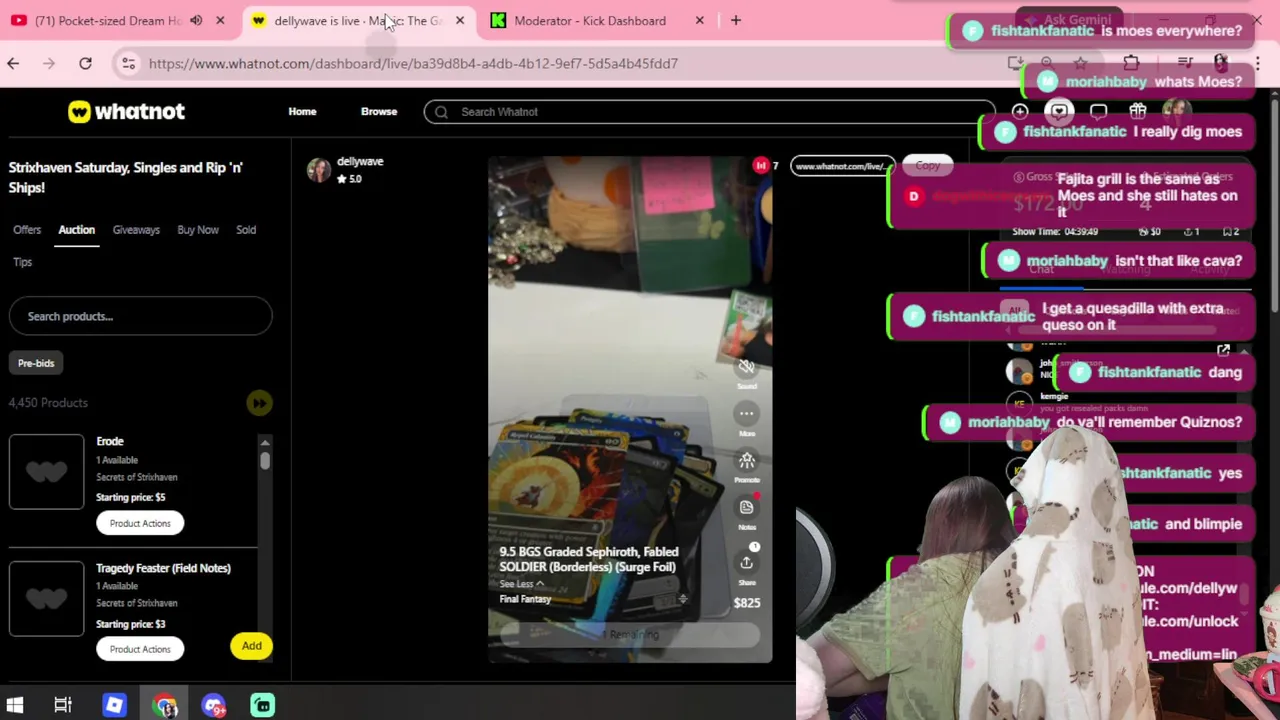The width and height of the screenshot is (1280, 720).
Task: Click the up-down arrows beside Final Fantasy
Action: click(683, 599)
